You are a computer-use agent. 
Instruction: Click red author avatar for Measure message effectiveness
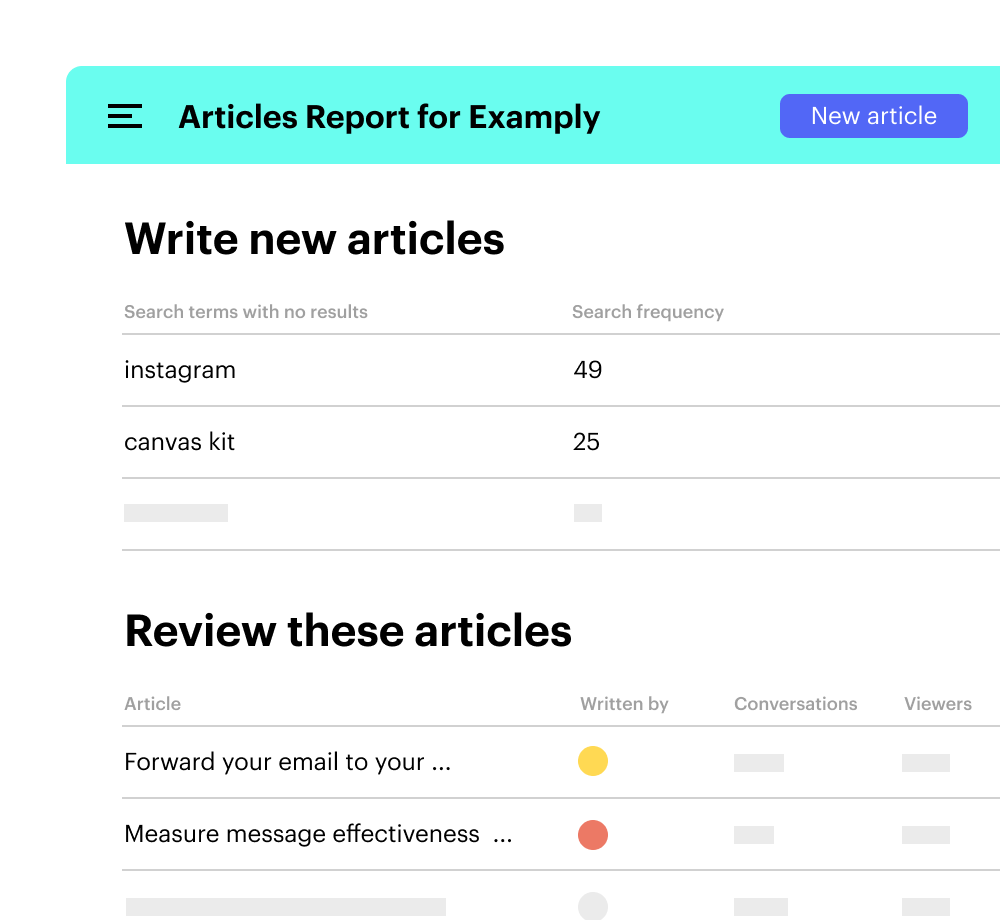pyautogui.click(x=592, y=835)
